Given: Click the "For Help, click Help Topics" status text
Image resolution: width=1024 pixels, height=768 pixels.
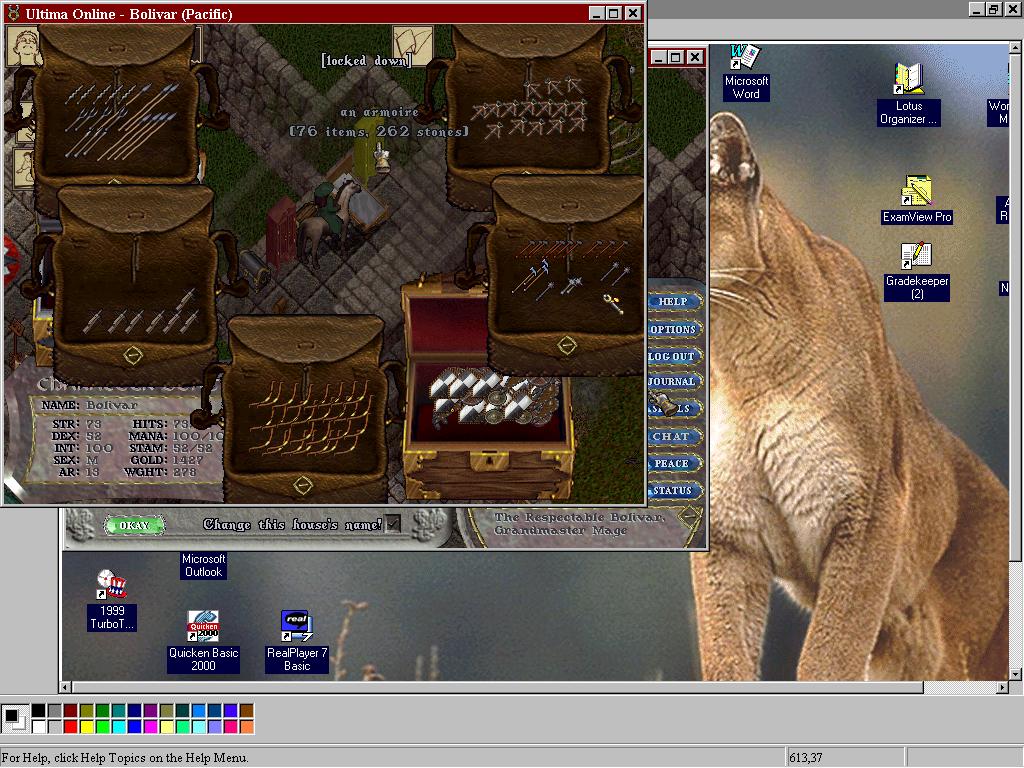Looking at the screenshot, I should (x=125, y=758).
